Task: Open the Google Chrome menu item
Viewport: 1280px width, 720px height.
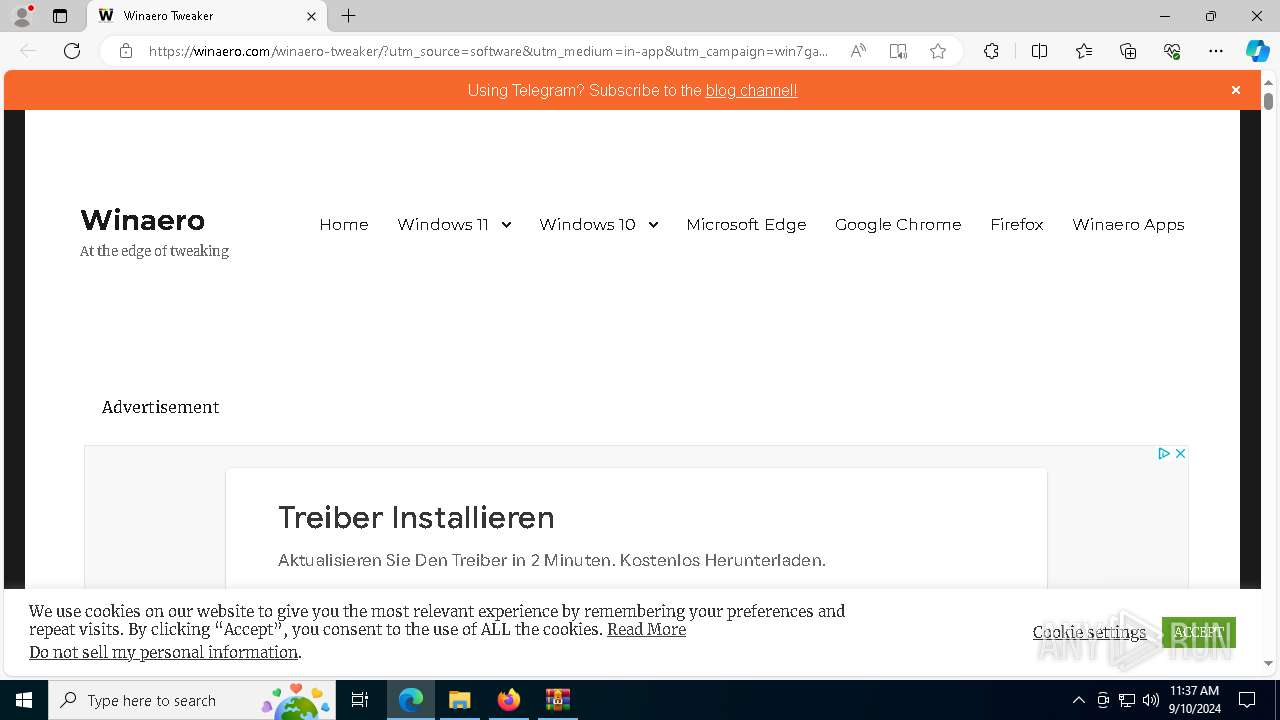Action: 898,224
